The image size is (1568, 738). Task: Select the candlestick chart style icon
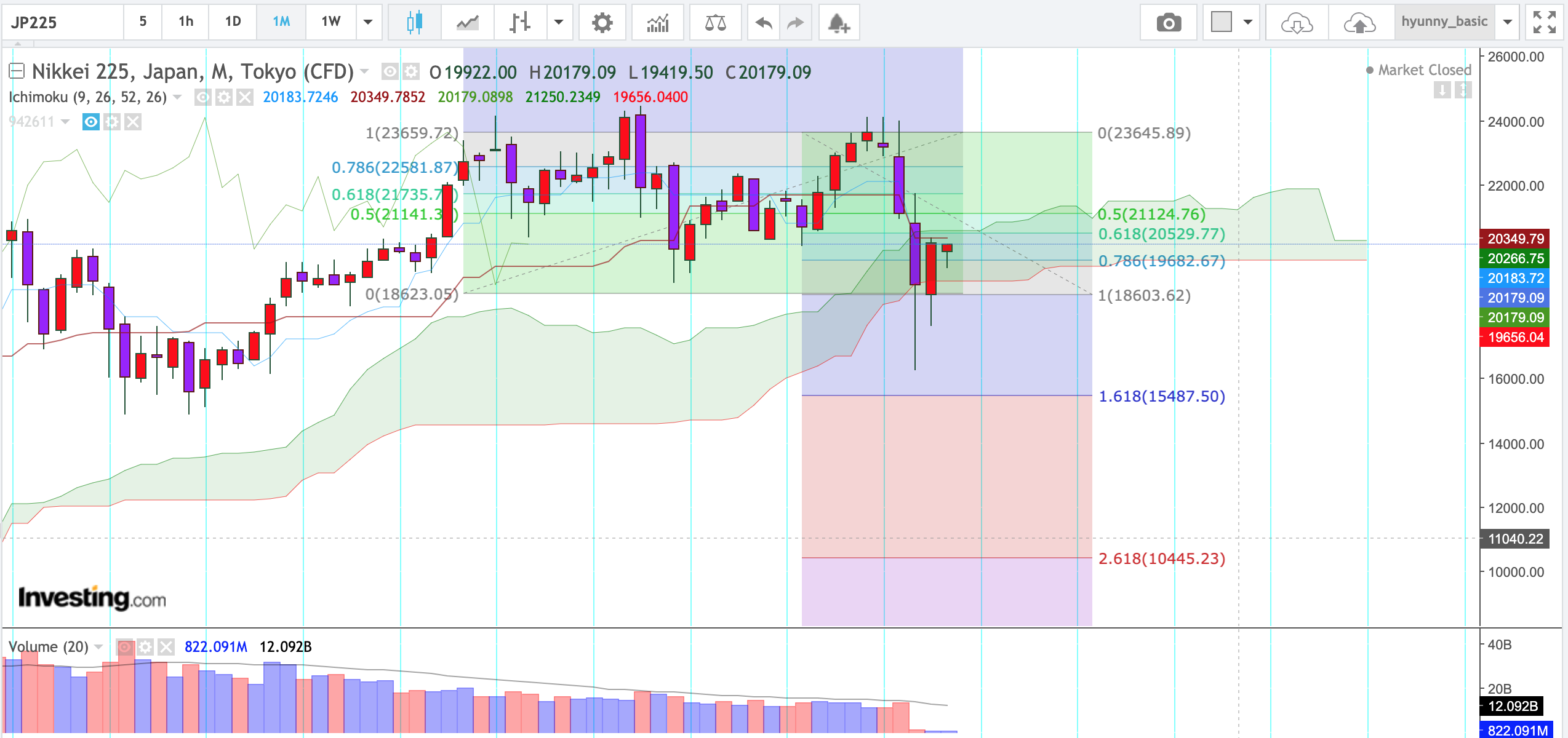point(414,23)
